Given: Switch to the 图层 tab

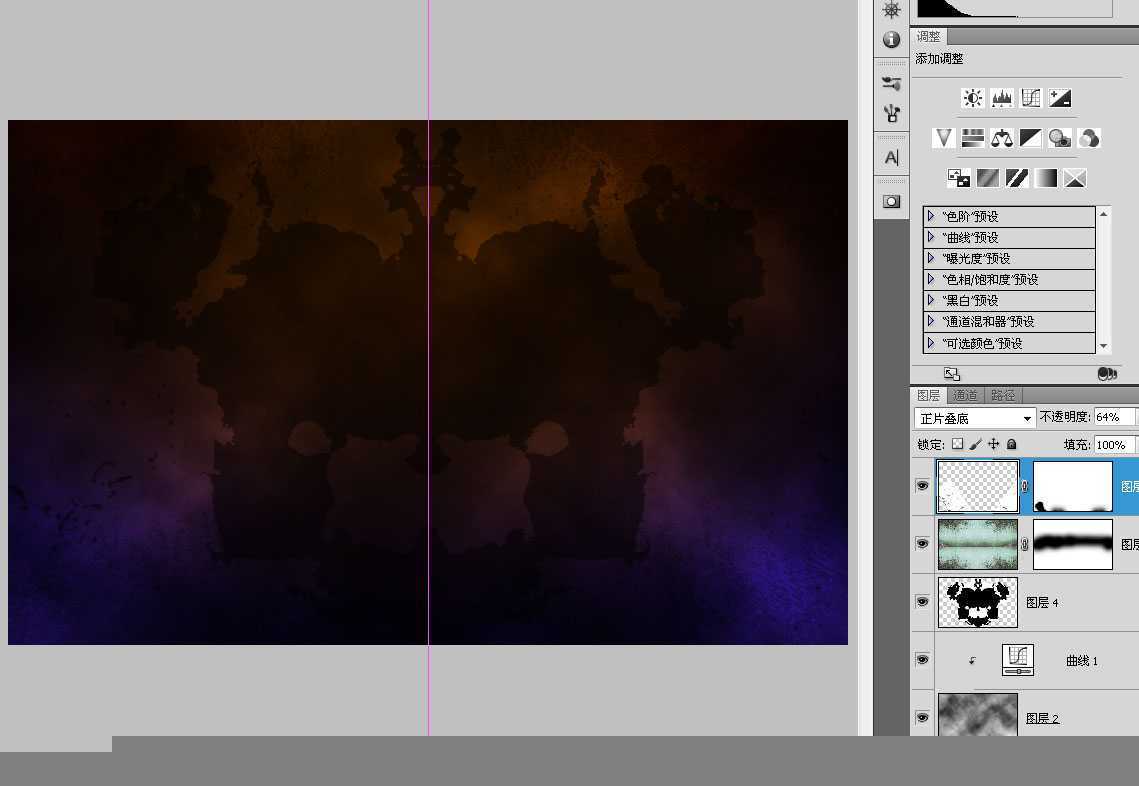Looking at the screenshot, I should (928, 395).
